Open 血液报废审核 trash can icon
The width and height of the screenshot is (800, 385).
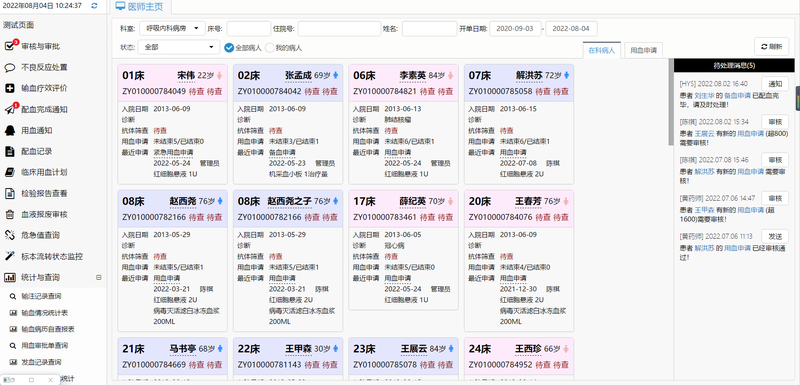pos(10,214)
